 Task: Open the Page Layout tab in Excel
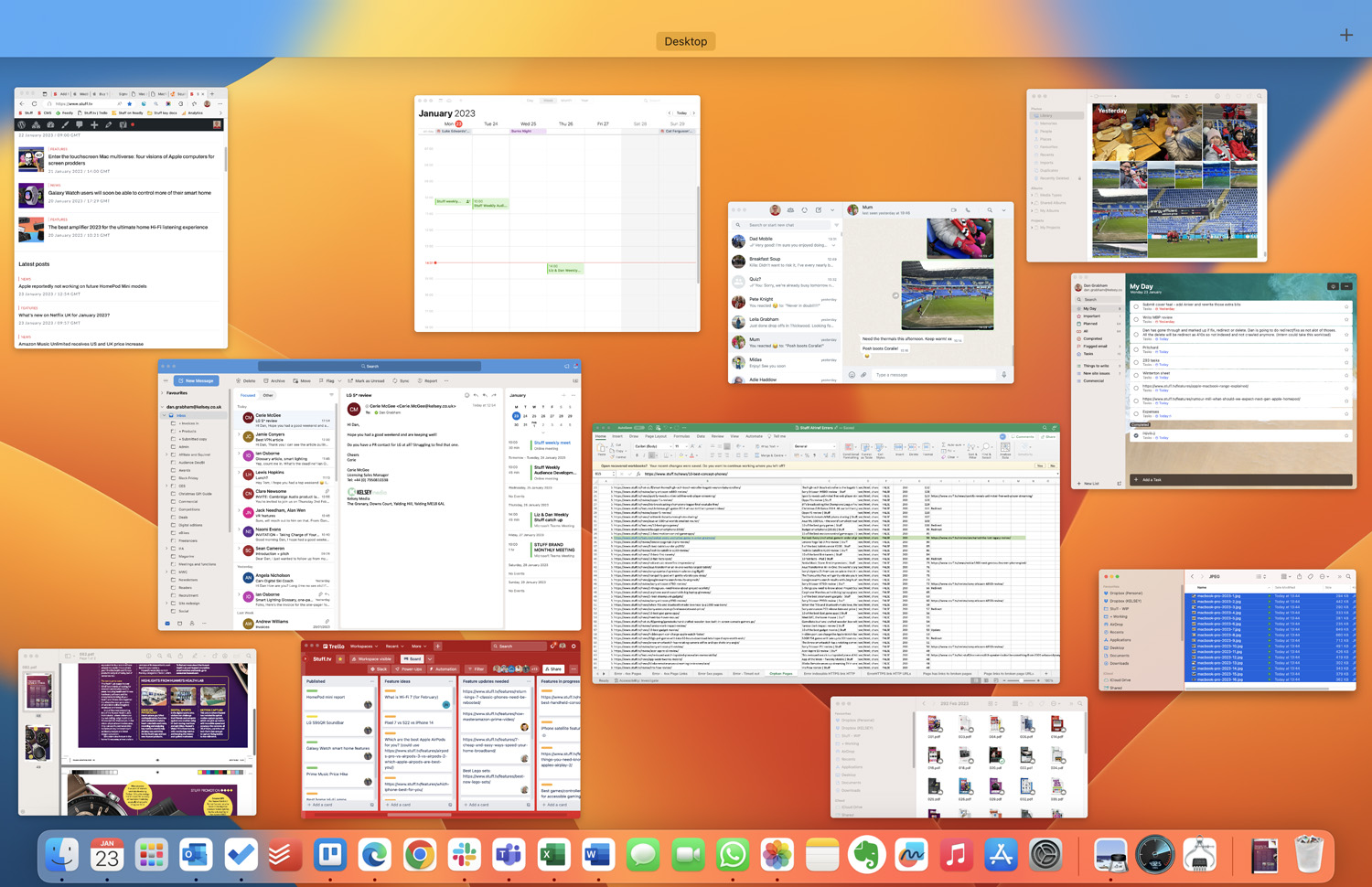click(656, 436)
